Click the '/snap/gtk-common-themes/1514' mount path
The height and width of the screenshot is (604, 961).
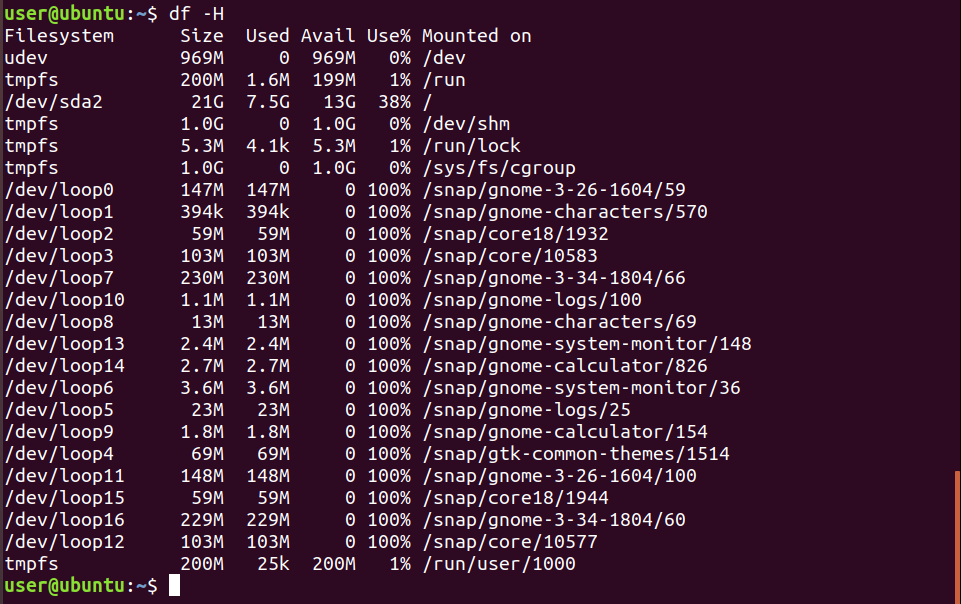(x=575, y=454)
